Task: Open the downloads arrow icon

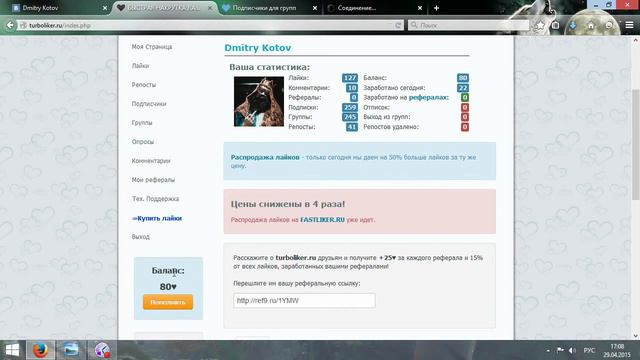Action: 573,25
